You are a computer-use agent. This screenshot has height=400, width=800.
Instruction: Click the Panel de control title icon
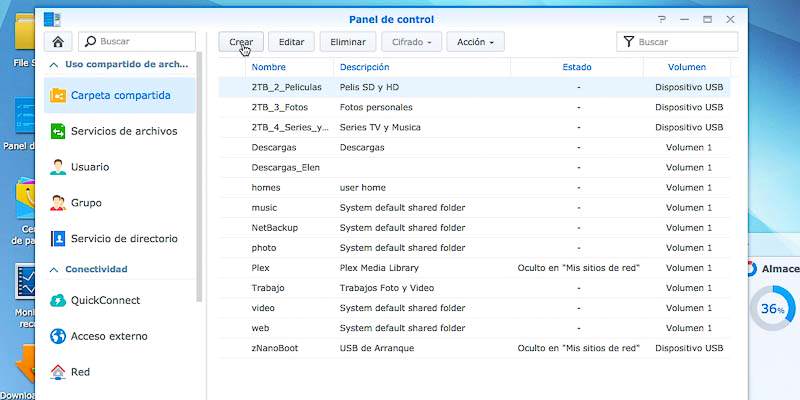pos(52,19)
